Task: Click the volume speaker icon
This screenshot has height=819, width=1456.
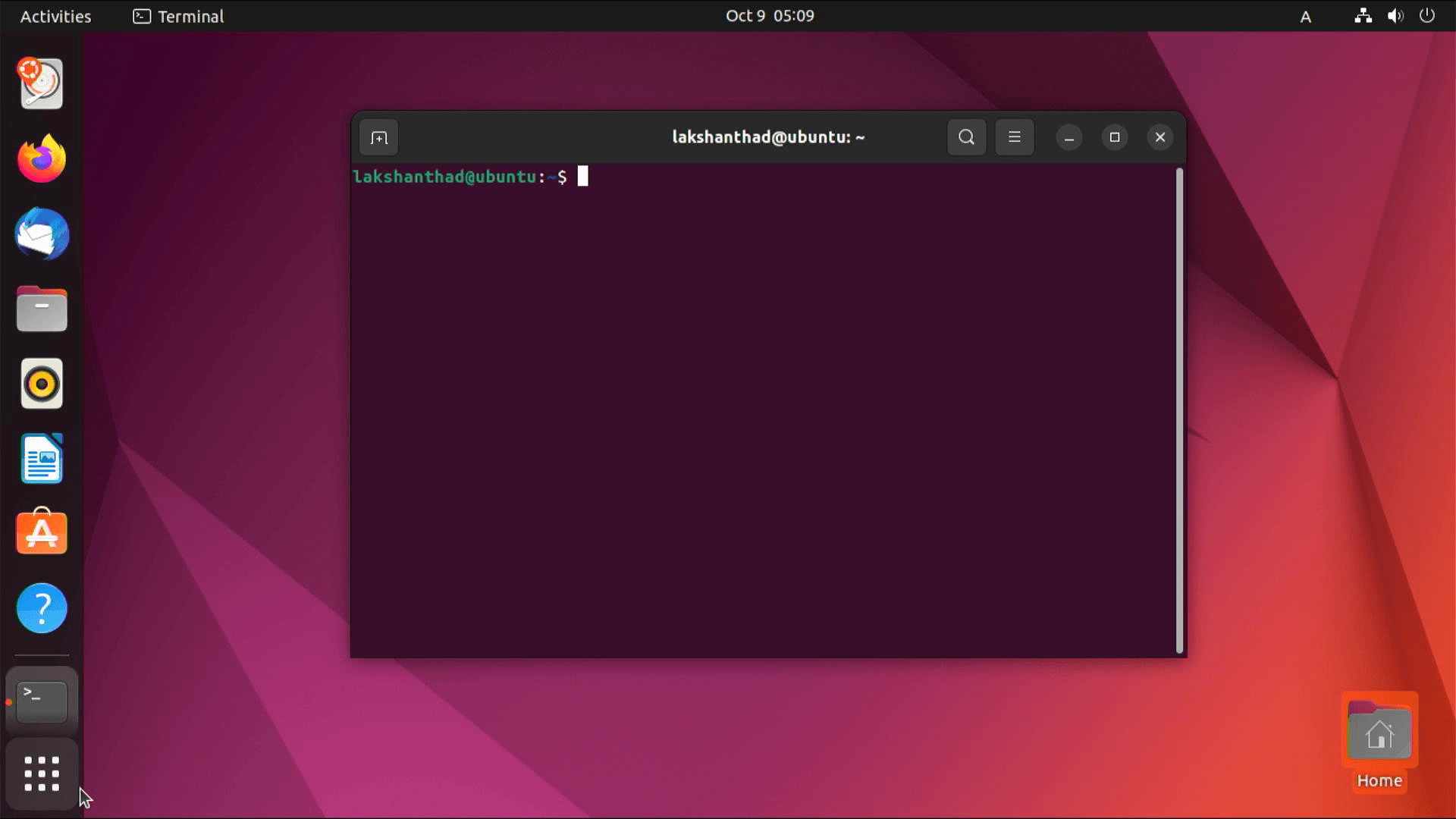Action: (1395, 16)
